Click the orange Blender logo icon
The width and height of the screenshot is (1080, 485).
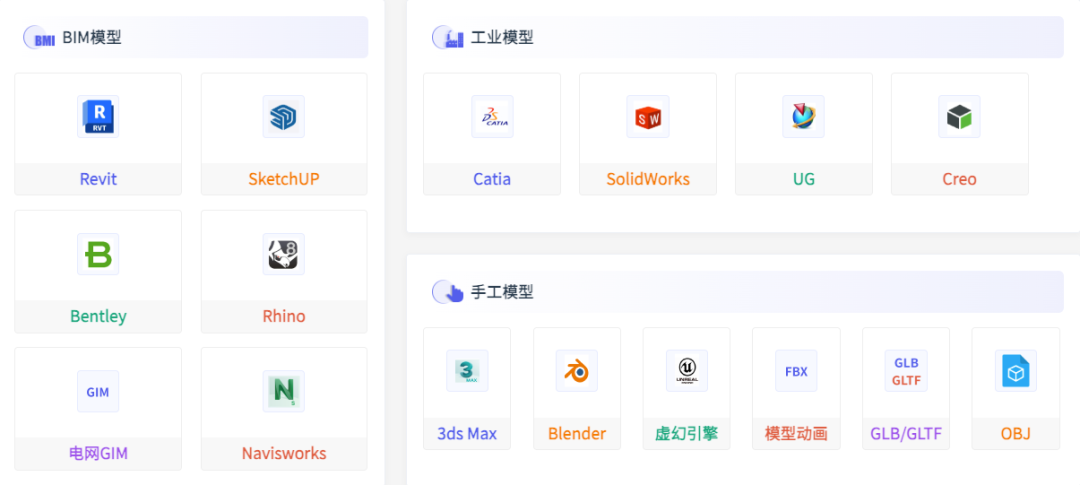[x=577, y=371]
